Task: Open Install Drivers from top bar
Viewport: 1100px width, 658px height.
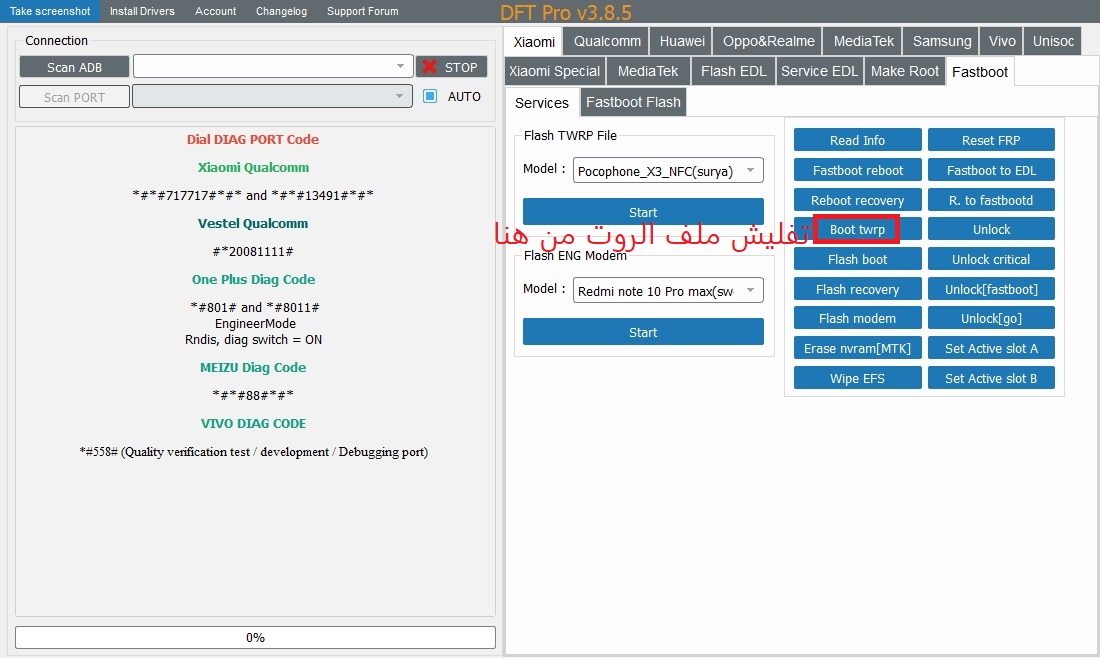Action: pyautogui.click(x=142, y=11)
